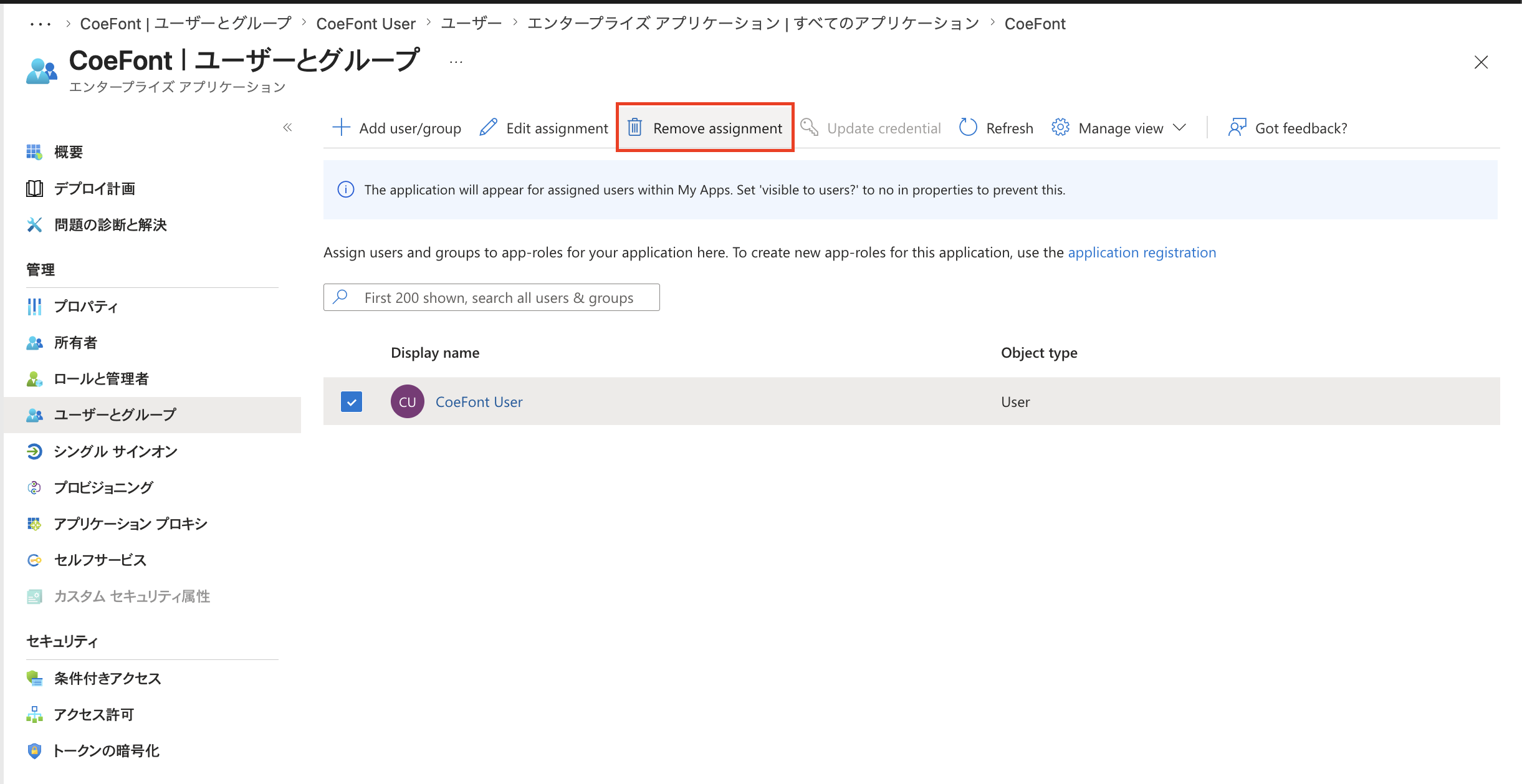
Task: Uncheck the CoeFont User row checkbox
Action: click(352, 401)
